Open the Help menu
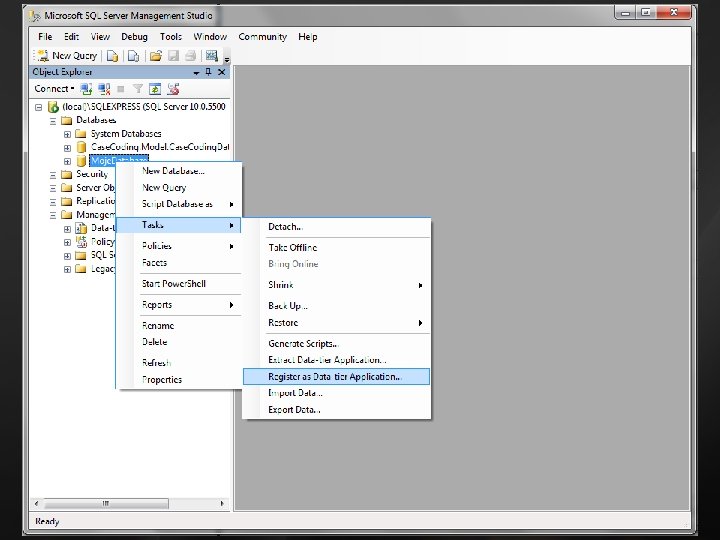The image size is (720, 540). point(308,37)
